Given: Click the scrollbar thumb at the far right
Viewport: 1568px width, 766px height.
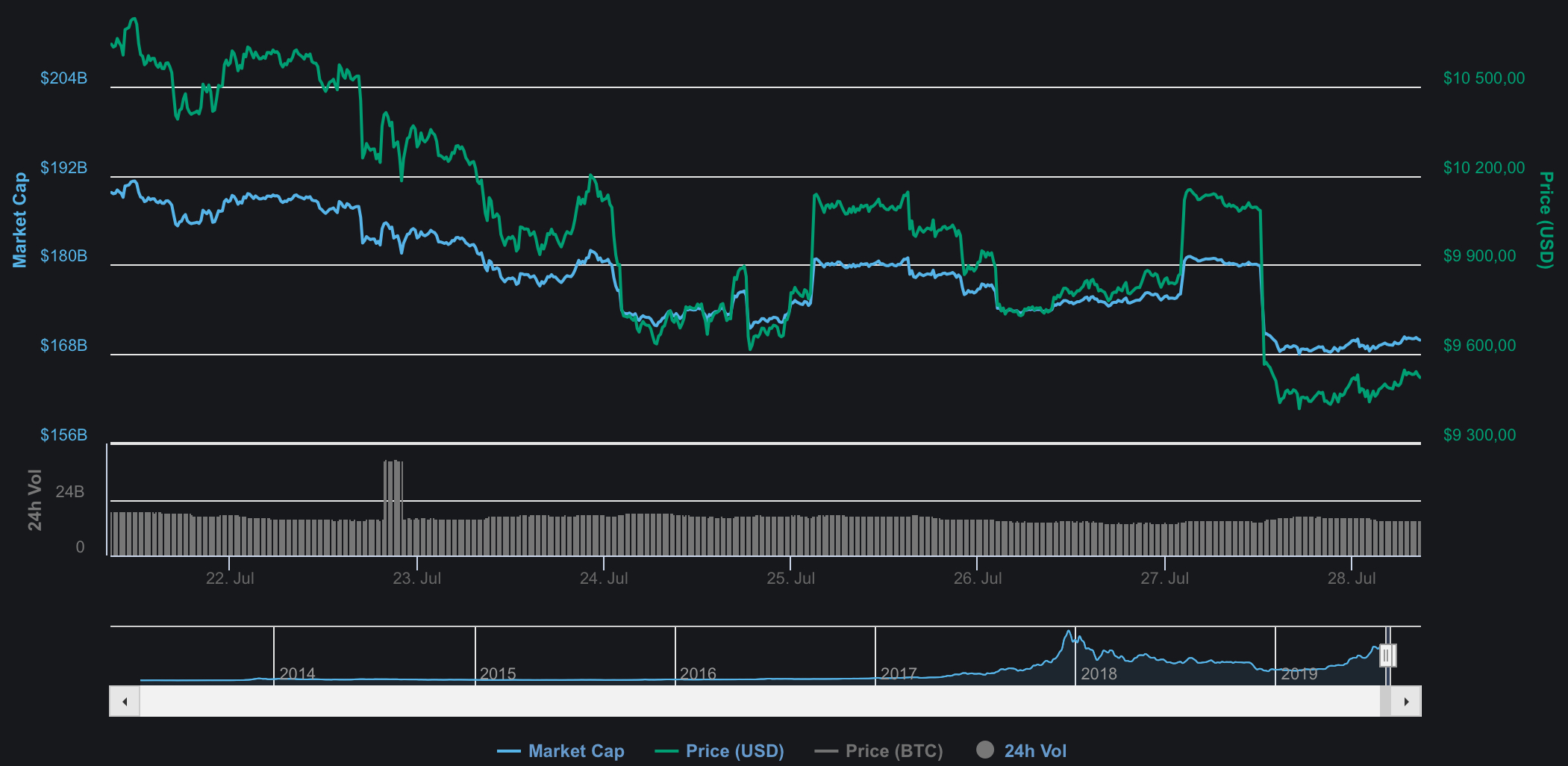Looking at the screenshot, I should coord(1385,702).
